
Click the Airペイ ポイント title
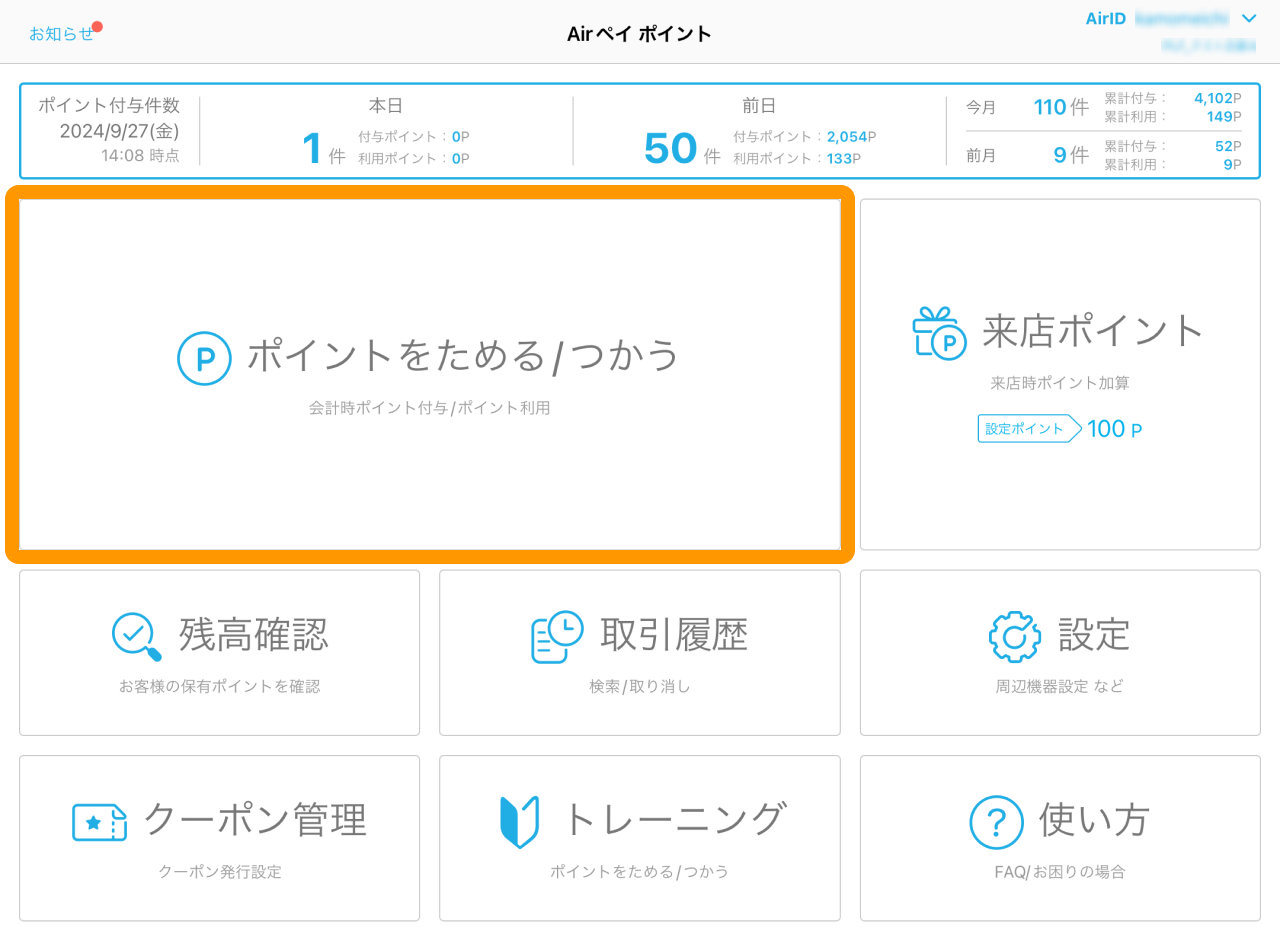[639, 34]
